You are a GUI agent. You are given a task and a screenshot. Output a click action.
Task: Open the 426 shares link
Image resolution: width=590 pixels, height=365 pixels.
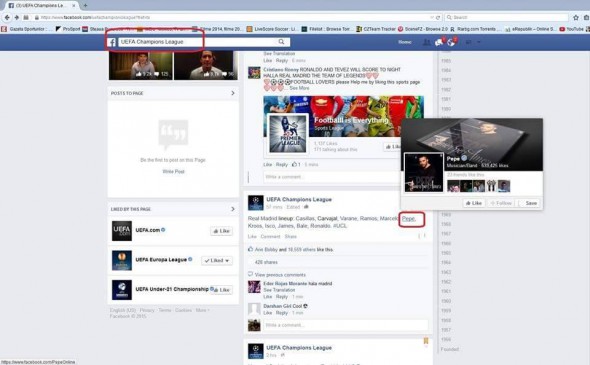tap(266, 262)
